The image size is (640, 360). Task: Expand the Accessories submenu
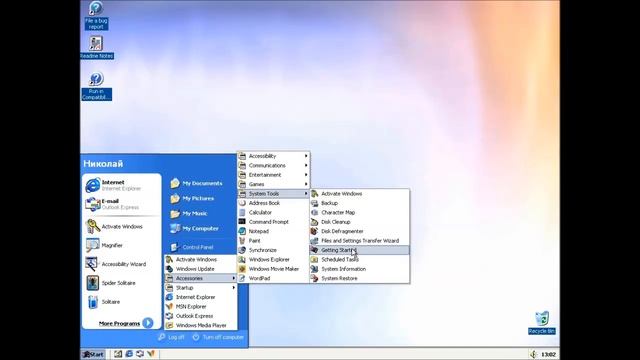tap(200, 278)
